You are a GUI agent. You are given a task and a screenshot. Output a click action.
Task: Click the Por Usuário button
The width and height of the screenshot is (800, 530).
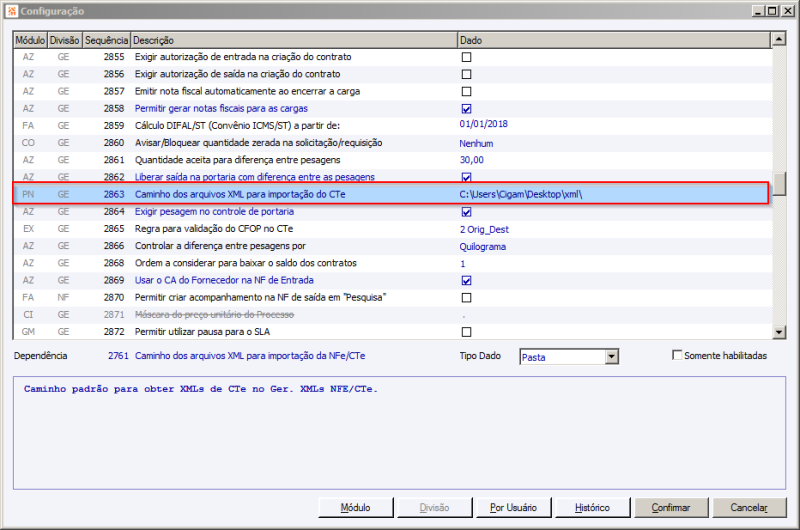click(x=513, y=508)
